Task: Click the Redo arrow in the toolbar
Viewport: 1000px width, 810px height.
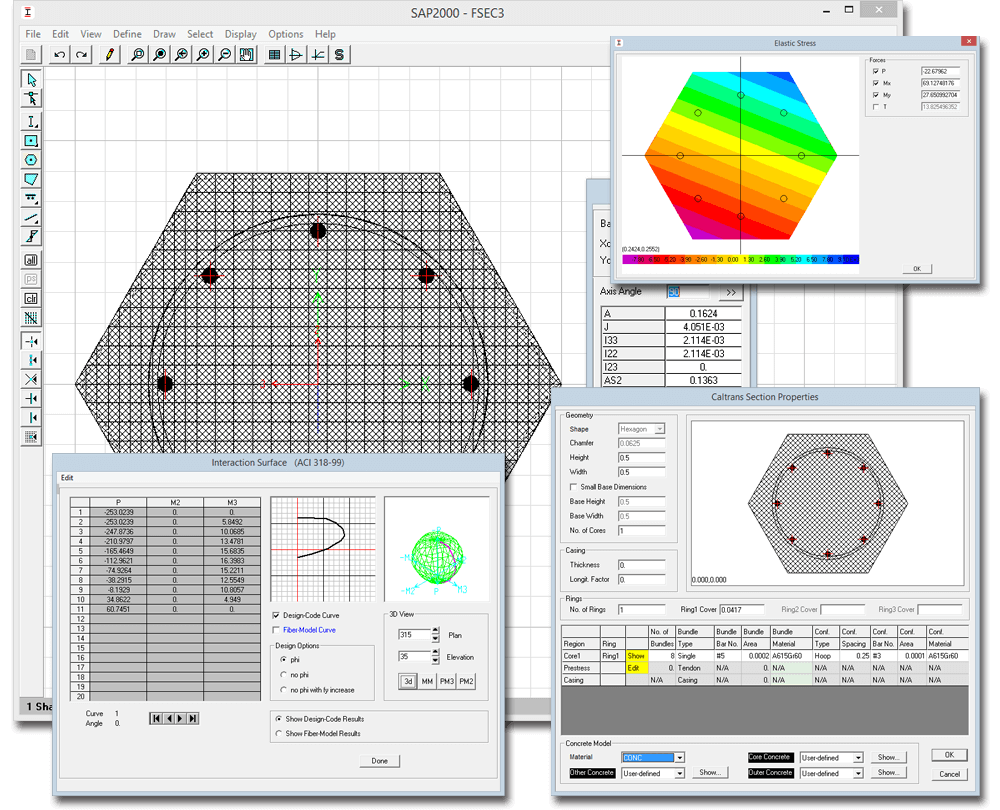Action: [81, 55]
